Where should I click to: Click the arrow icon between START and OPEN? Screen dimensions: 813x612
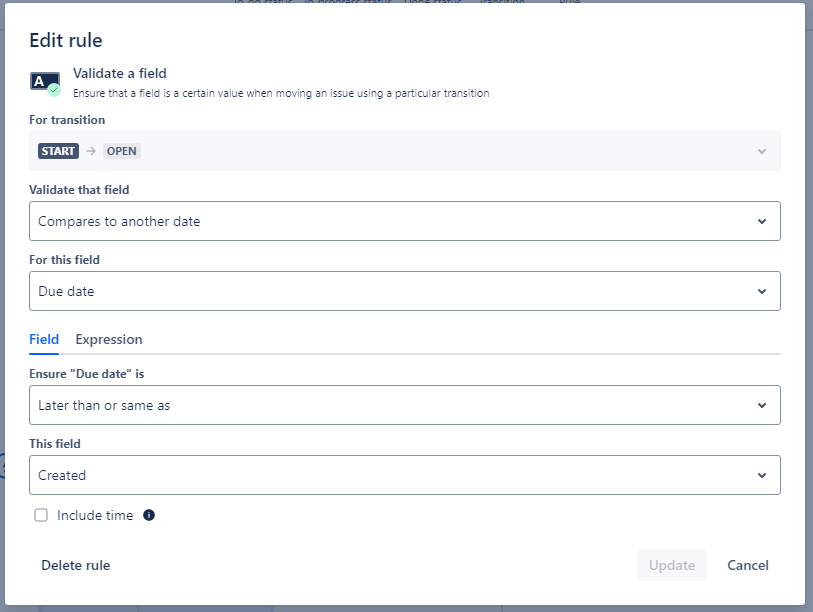[91, 151]
